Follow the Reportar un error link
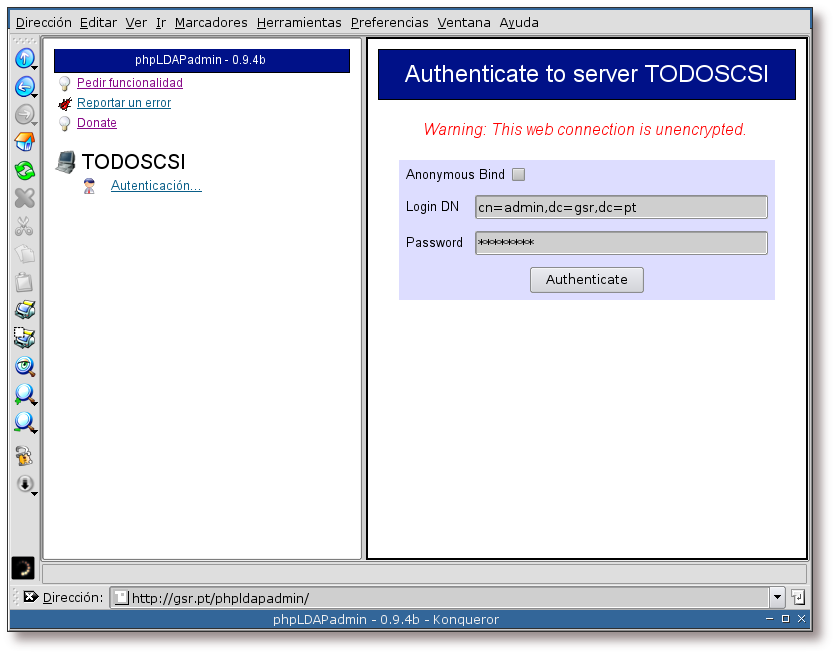Viewport: 836px width, 655px height. (x=124, y=103)
